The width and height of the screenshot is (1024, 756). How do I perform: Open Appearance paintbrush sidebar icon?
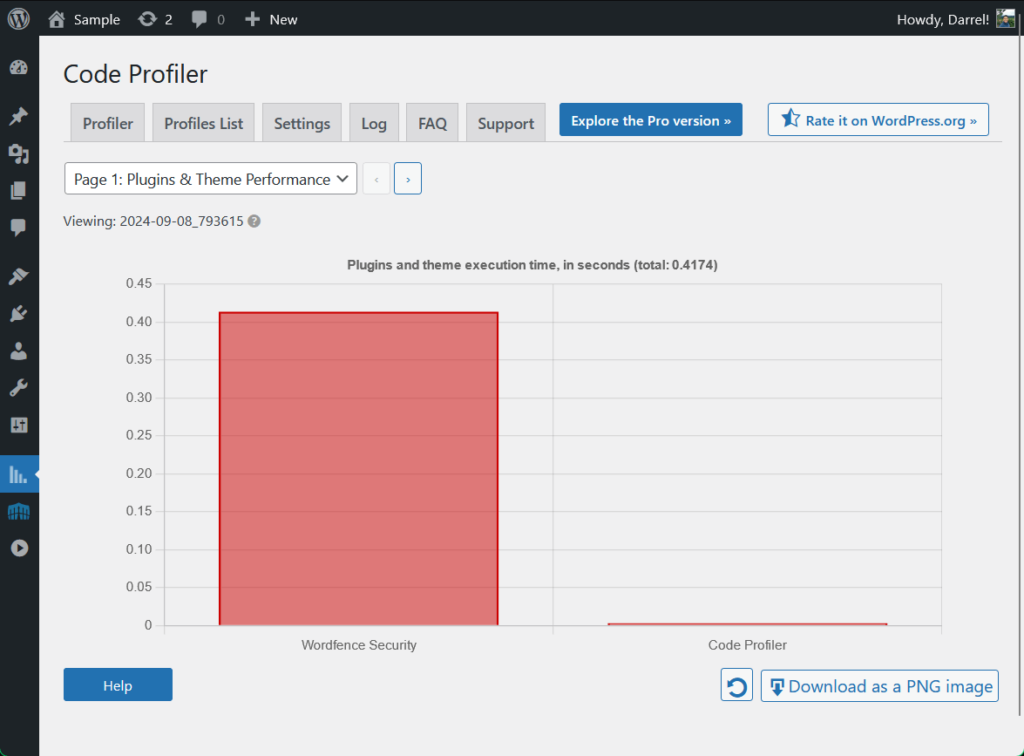(19, 276)
